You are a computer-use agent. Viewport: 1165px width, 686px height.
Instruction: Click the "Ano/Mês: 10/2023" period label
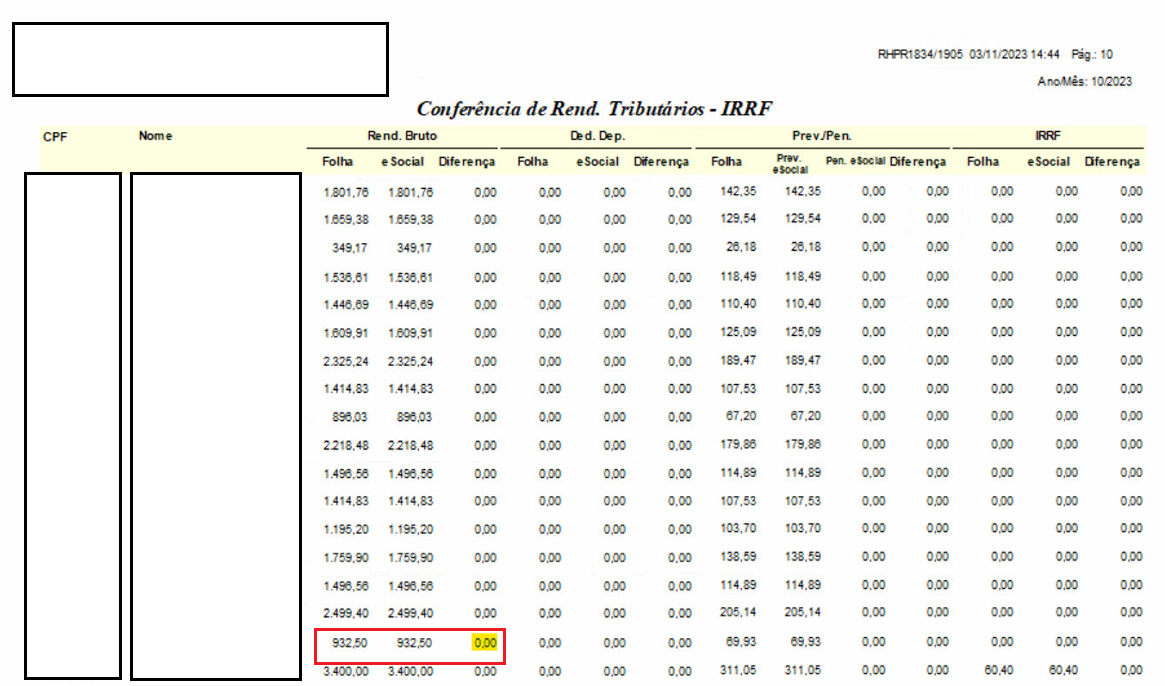(1084, 82)
